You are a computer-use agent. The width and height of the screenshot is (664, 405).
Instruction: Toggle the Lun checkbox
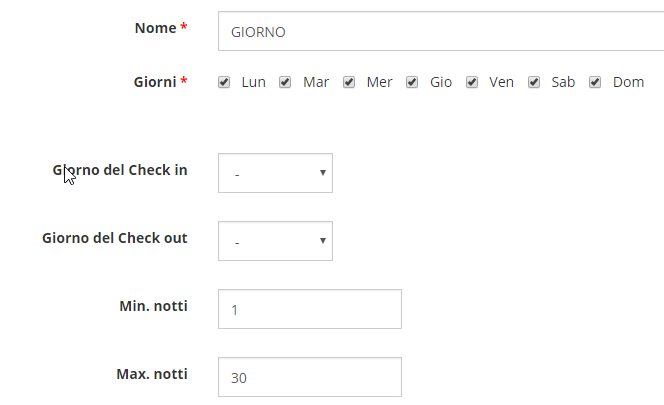point(224,82)
